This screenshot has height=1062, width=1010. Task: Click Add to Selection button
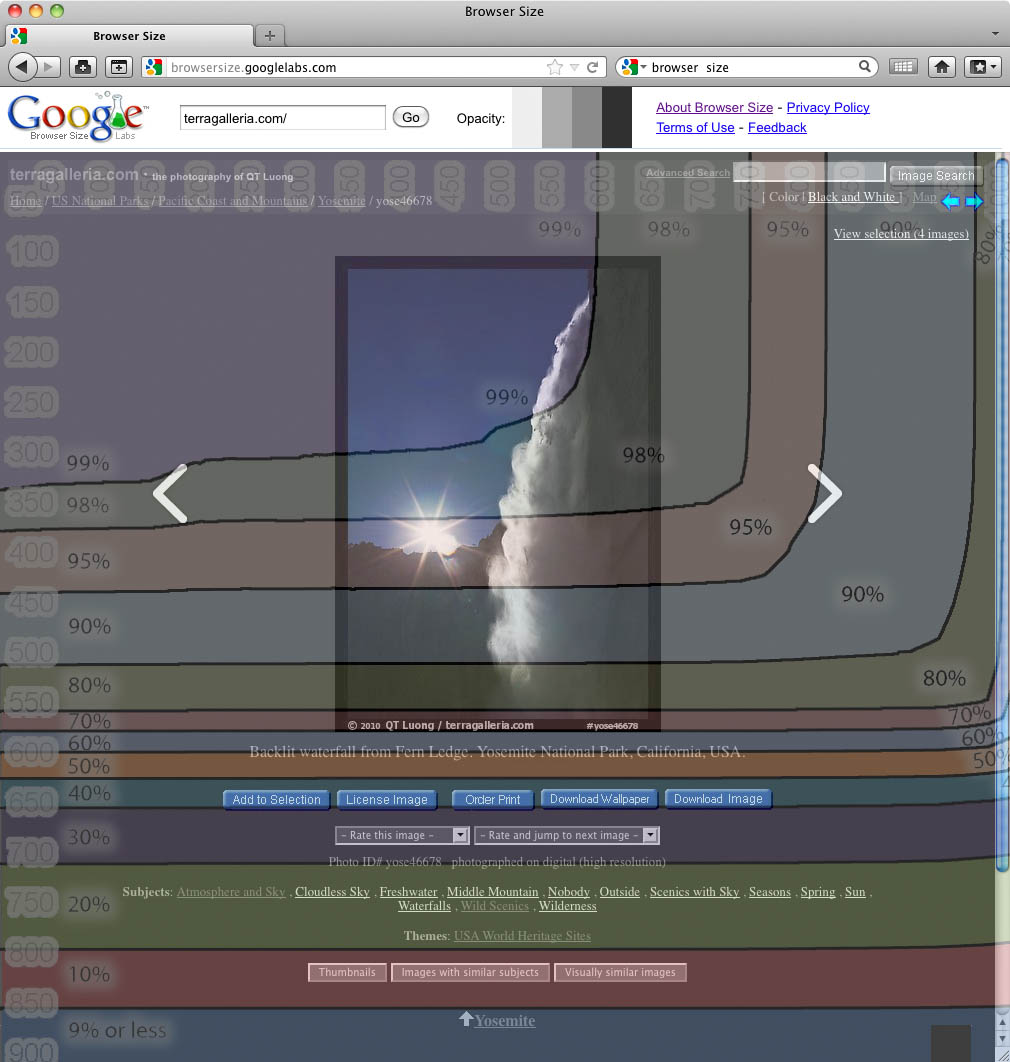(x=276, y=800)
